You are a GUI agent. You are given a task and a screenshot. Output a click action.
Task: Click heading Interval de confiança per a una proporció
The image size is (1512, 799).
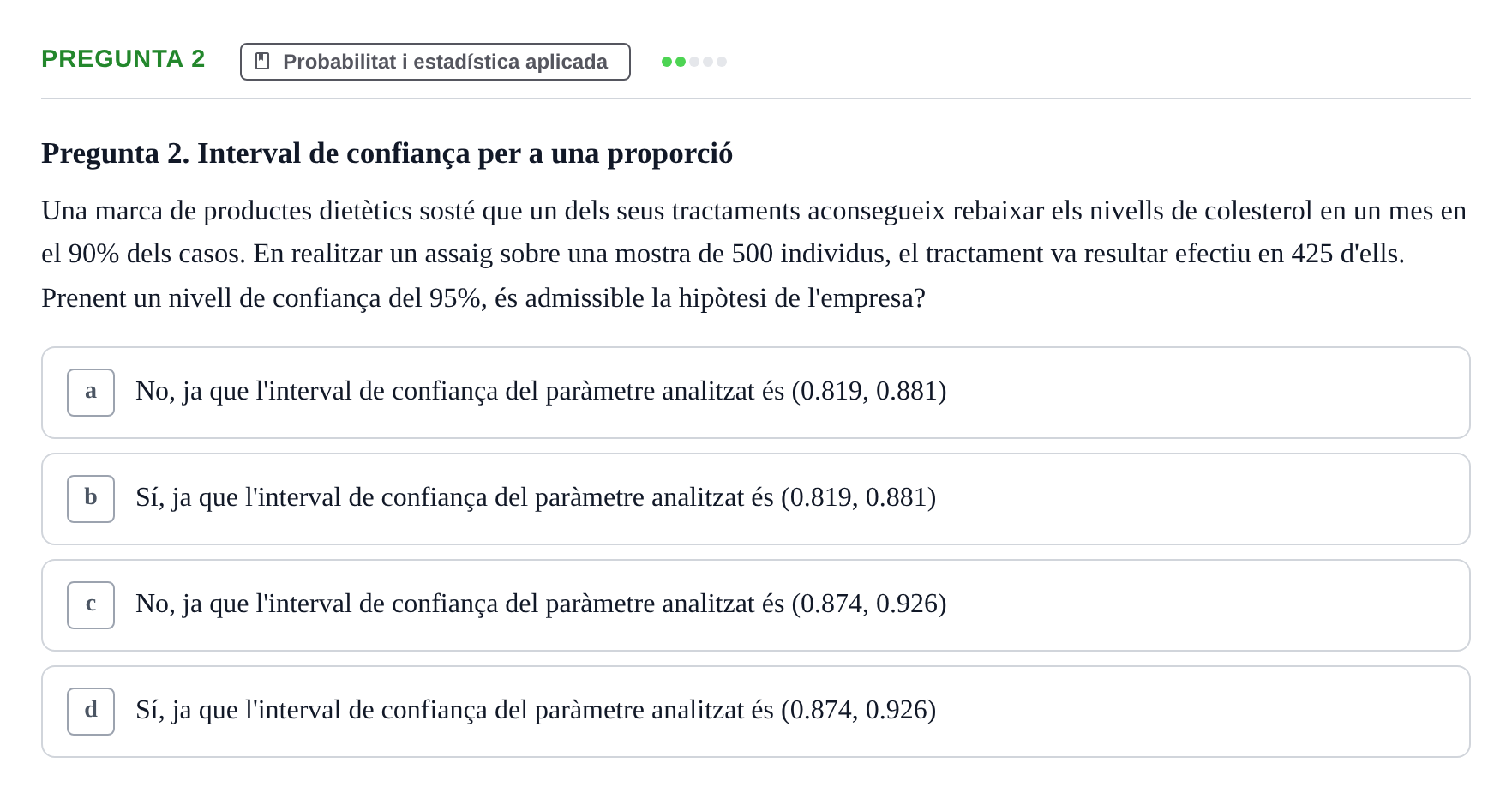[387, 153]
